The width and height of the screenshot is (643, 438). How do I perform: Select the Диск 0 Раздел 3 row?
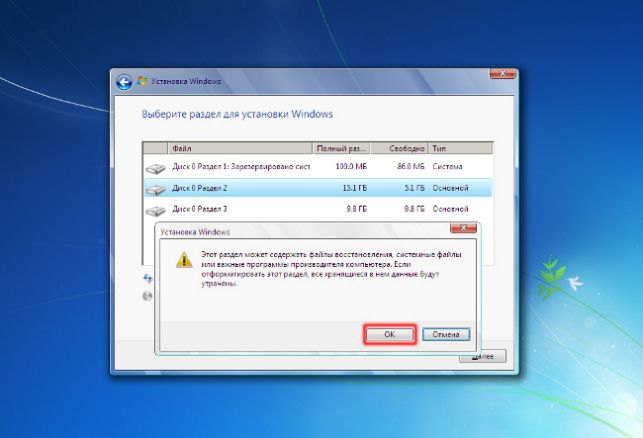(x=318, y=209)
